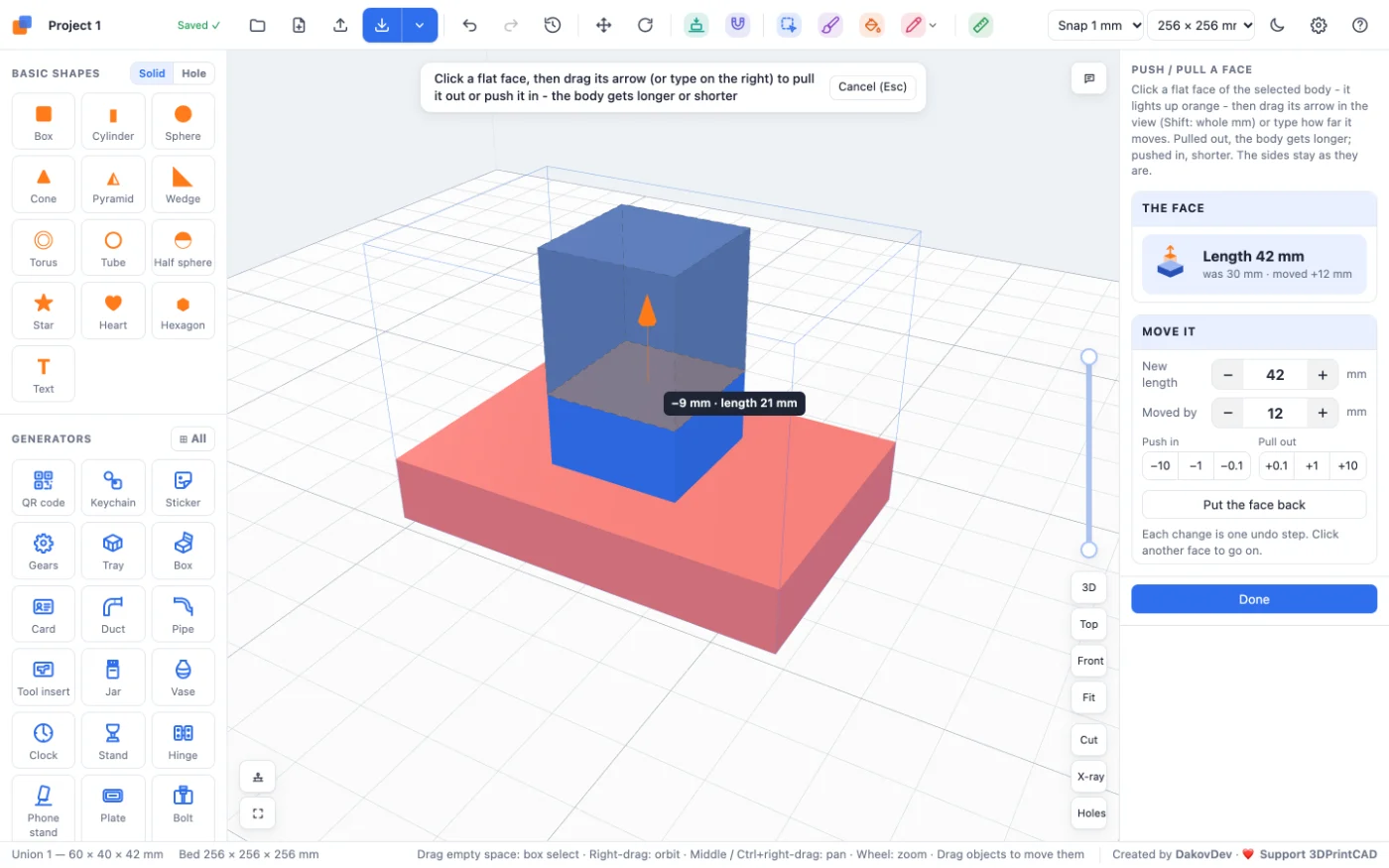Insert the Heart basic shape

(113, 310)
